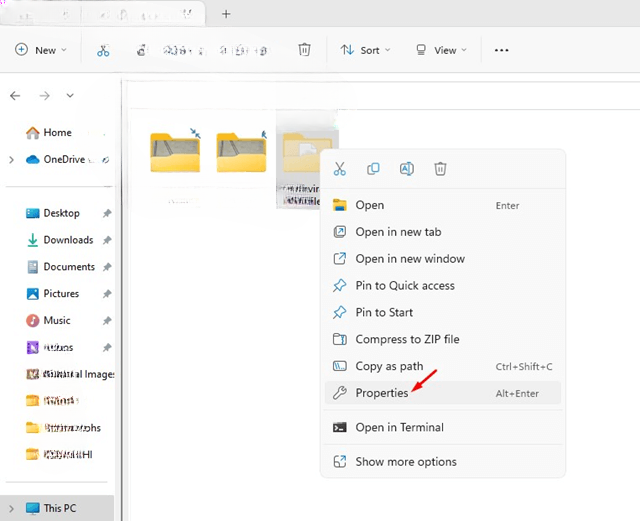
Task: Click the This PC monitor icon
Action: [x=33, y=508]
